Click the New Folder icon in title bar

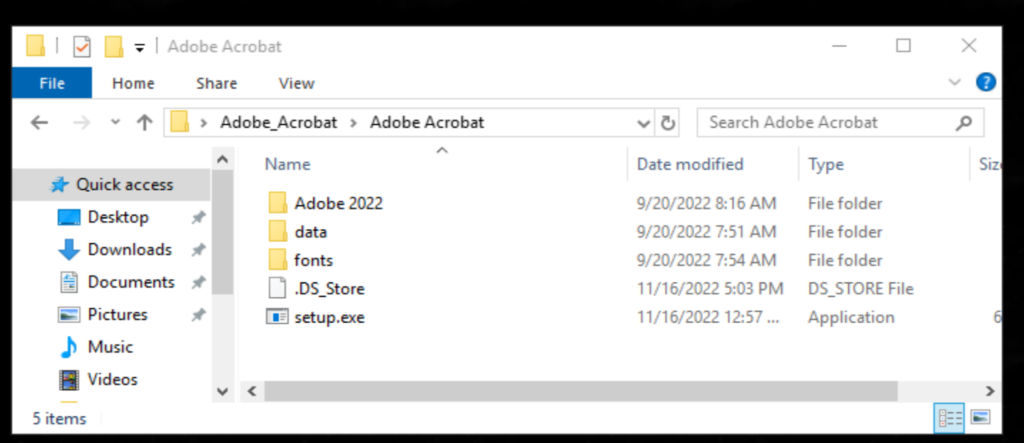click(114, 47)
